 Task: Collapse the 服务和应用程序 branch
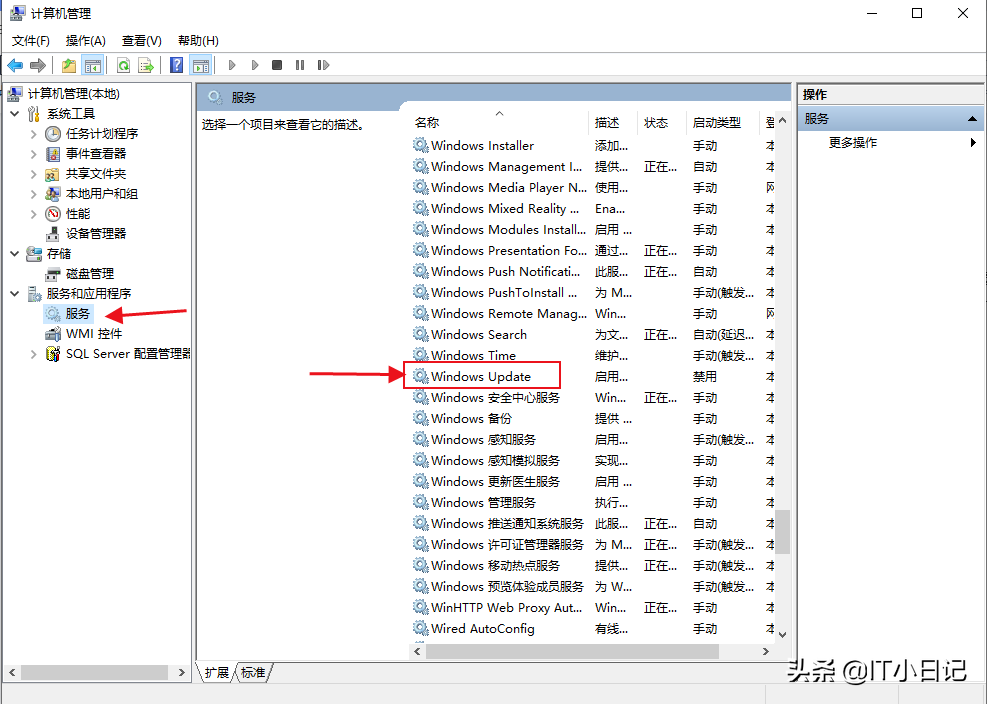coord(15,293)
